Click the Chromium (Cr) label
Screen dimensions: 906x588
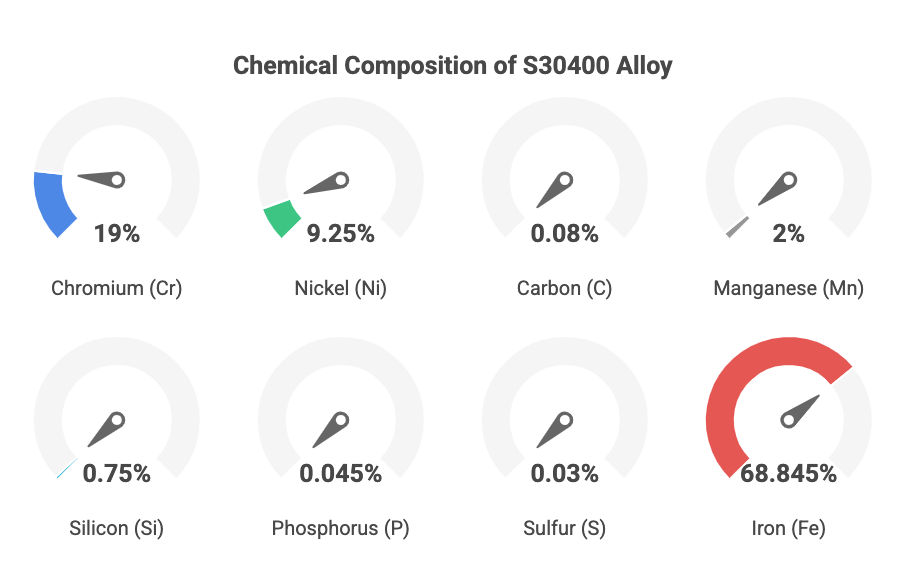click(x=116, y=289)
